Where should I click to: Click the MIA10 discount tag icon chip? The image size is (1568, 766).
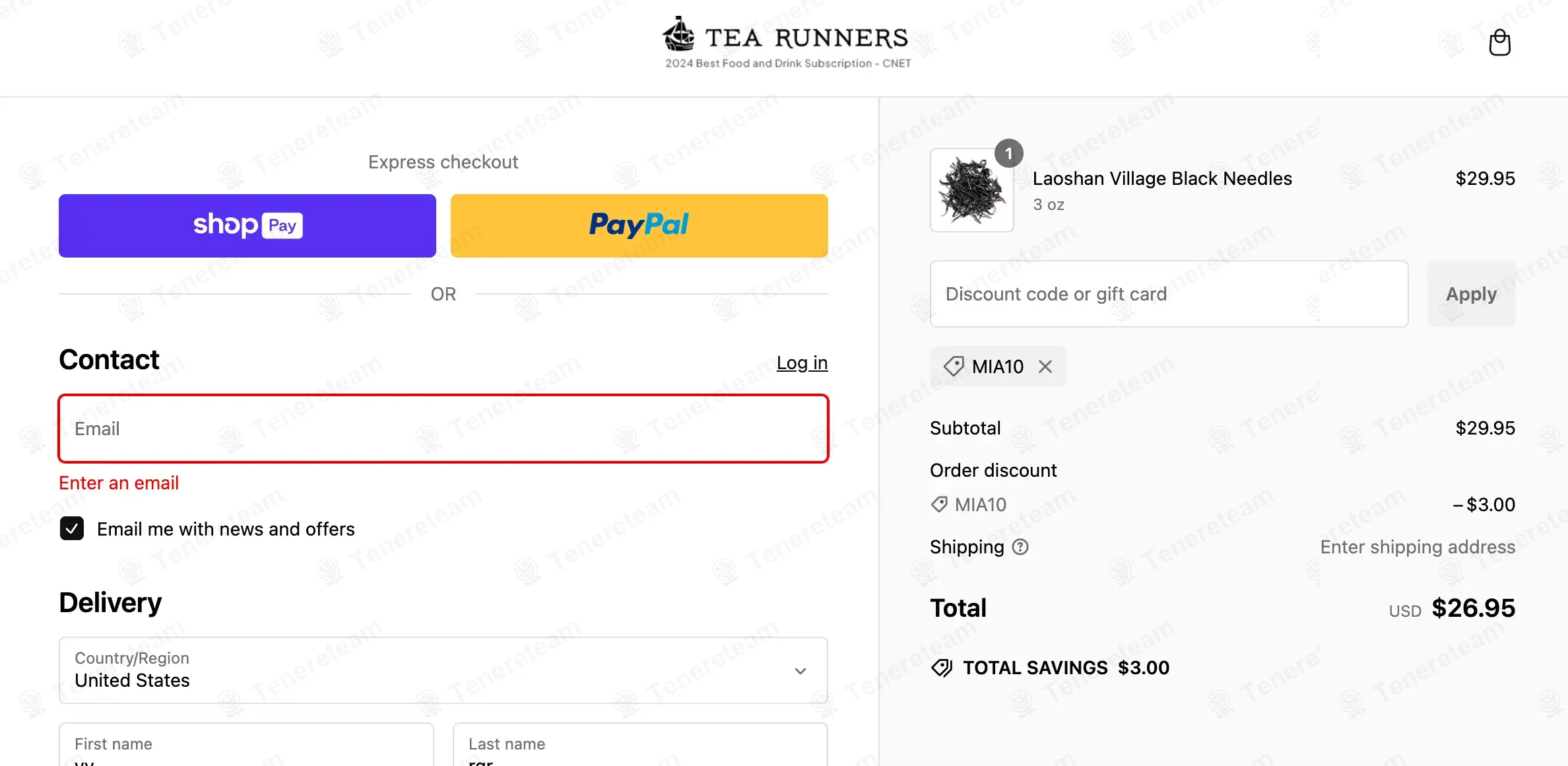(x=954, y=366)
